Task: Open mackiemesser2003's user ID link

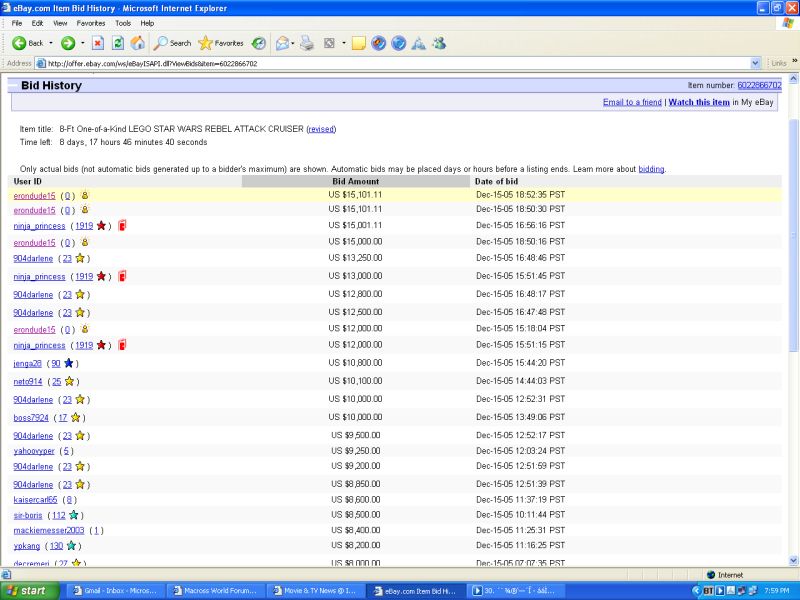Action: click(x=49, y=531)
